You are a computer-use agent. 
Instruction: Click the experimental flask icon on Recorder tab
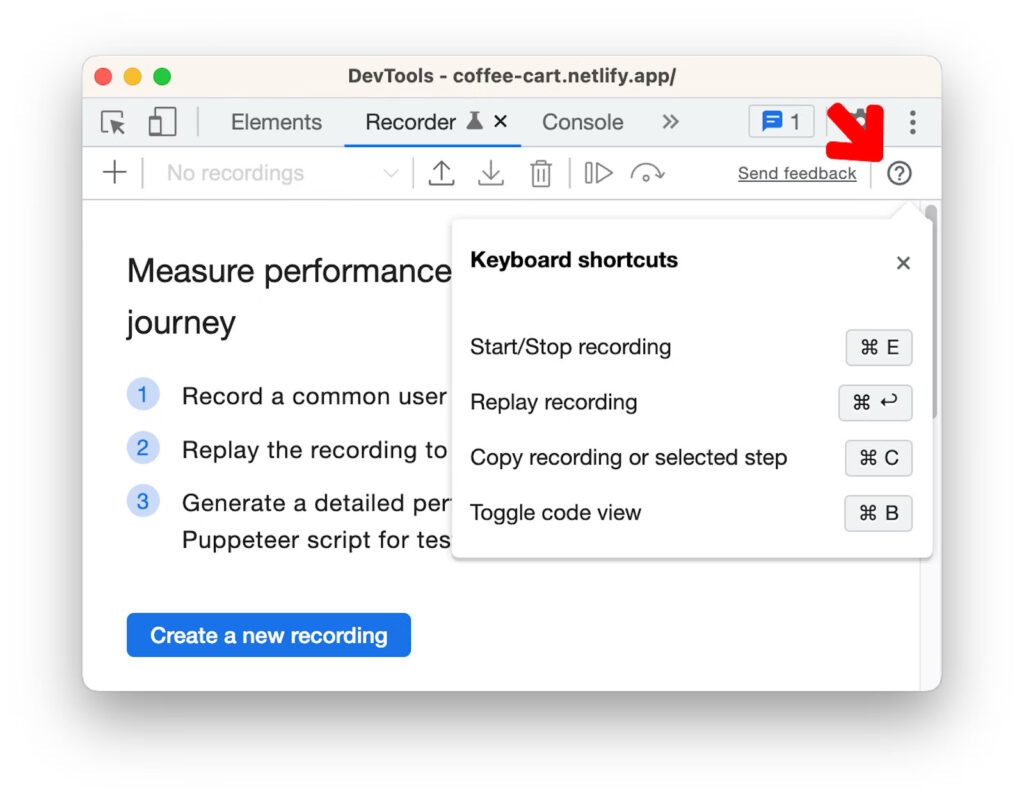(474, 119)
